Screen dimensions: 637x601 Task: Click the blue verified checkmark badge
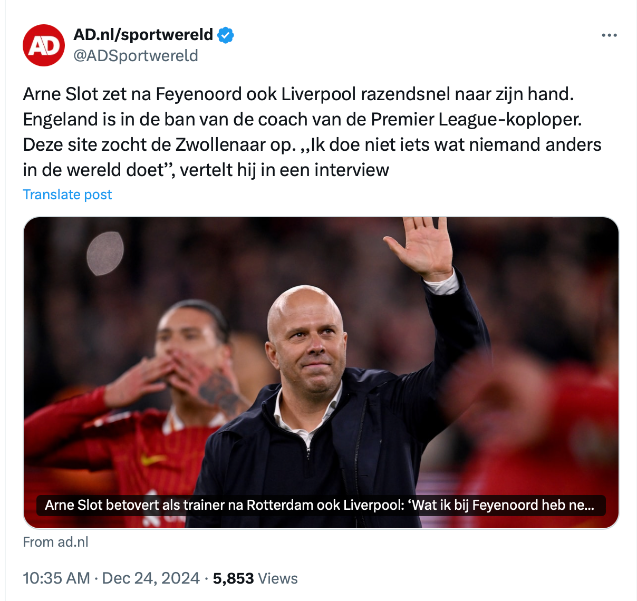(x=225, y=35)
